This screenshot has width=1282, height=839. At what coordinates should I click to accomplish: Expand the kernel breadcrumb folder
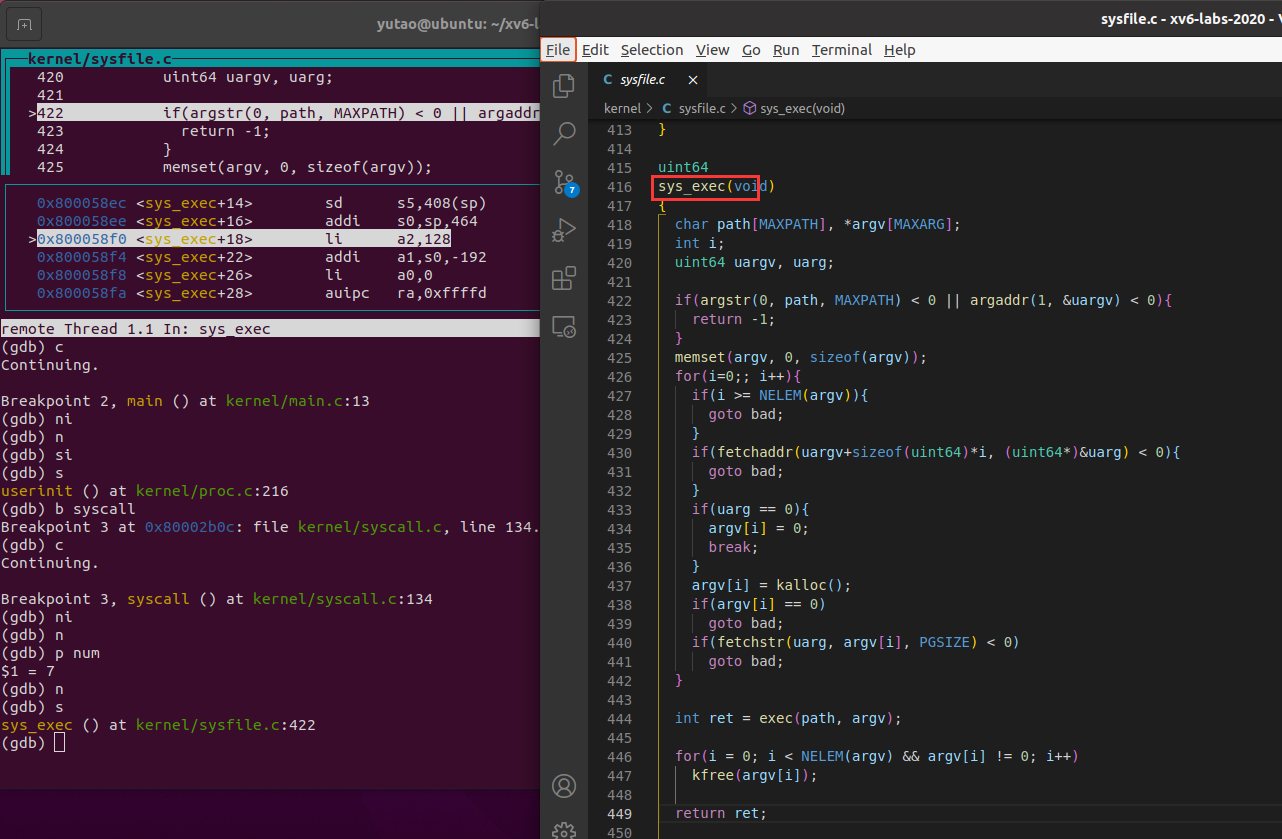(x=622, y=108)
